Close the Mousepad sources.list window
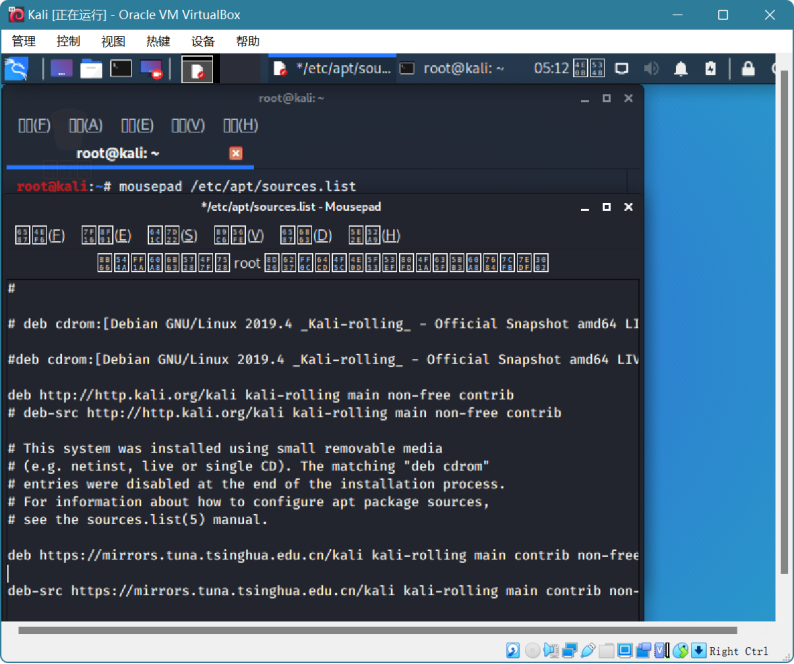 click(x=628, y=207)
